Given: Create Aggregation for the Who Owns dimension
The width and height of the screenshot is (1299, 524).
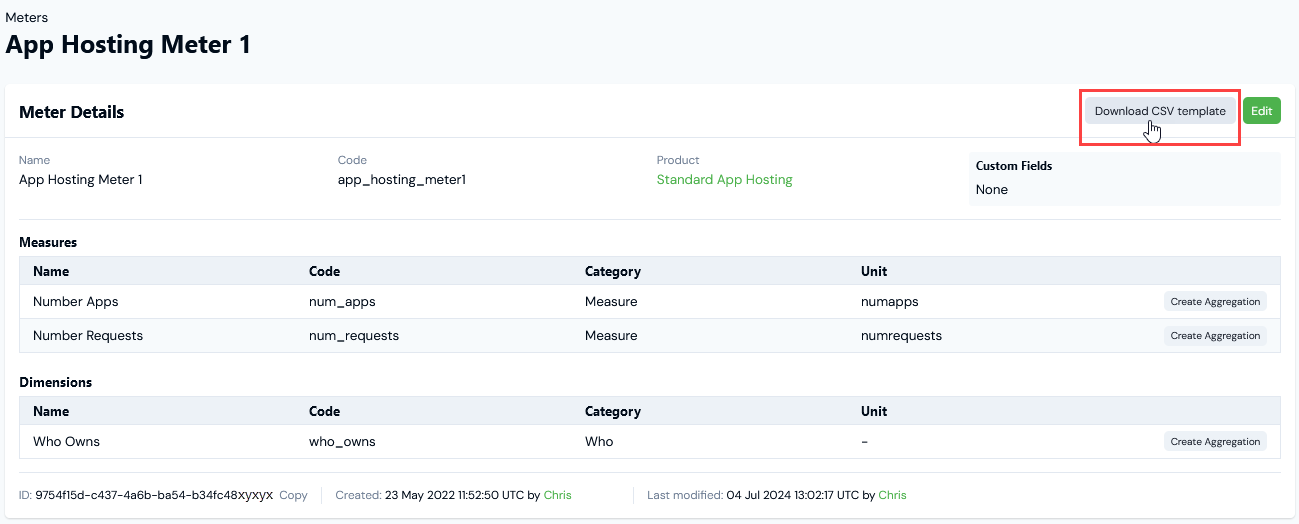Looking at the screenshot, I should pos(1214,442).
